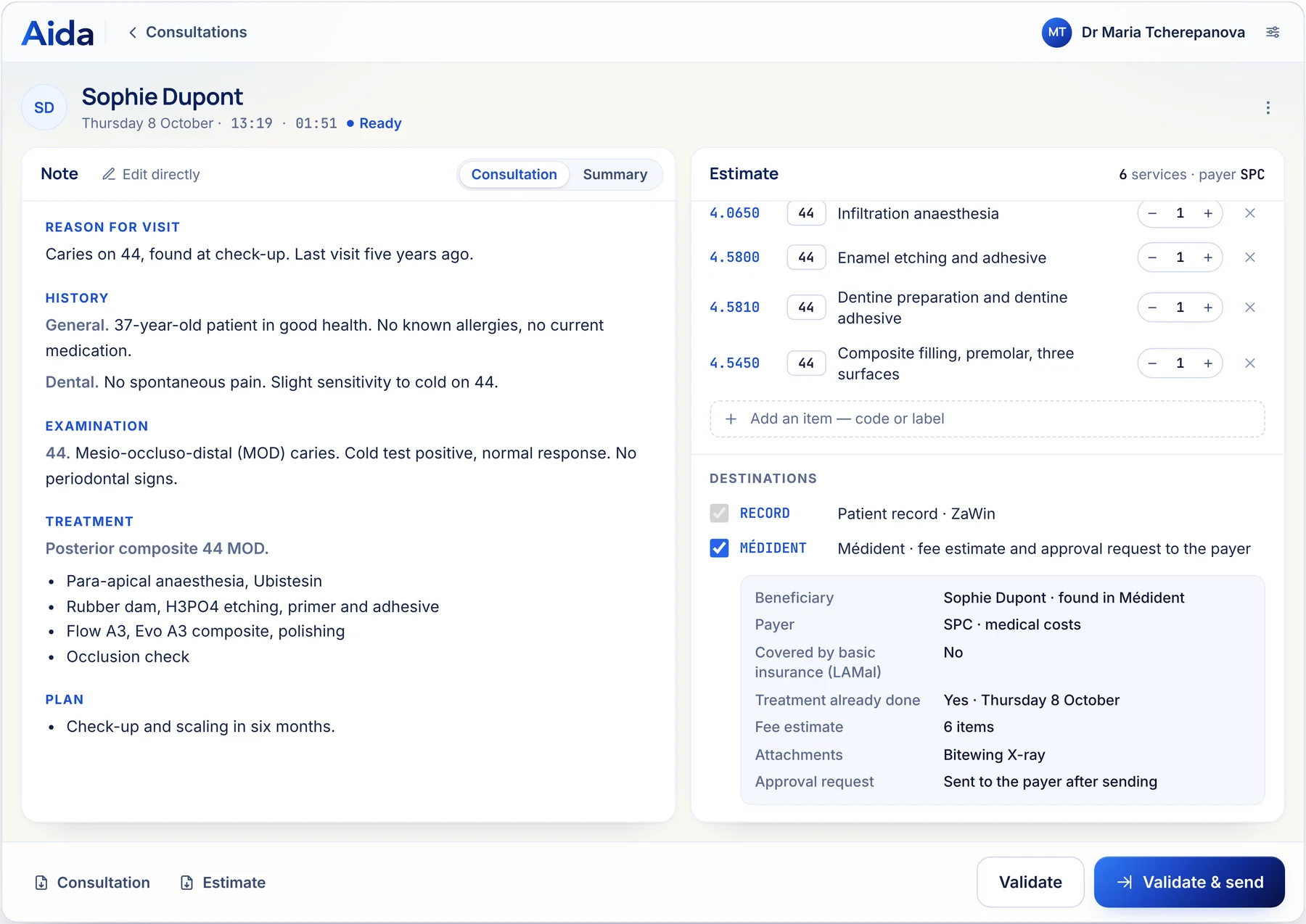
Task: Click the Validate button
Action: [x=1030, y=882]
